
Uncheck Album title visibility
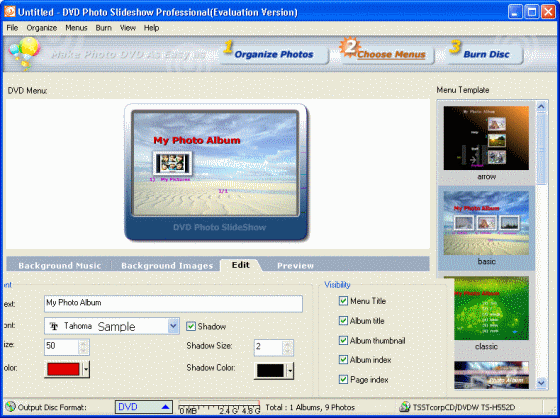[x=343, y=320]
